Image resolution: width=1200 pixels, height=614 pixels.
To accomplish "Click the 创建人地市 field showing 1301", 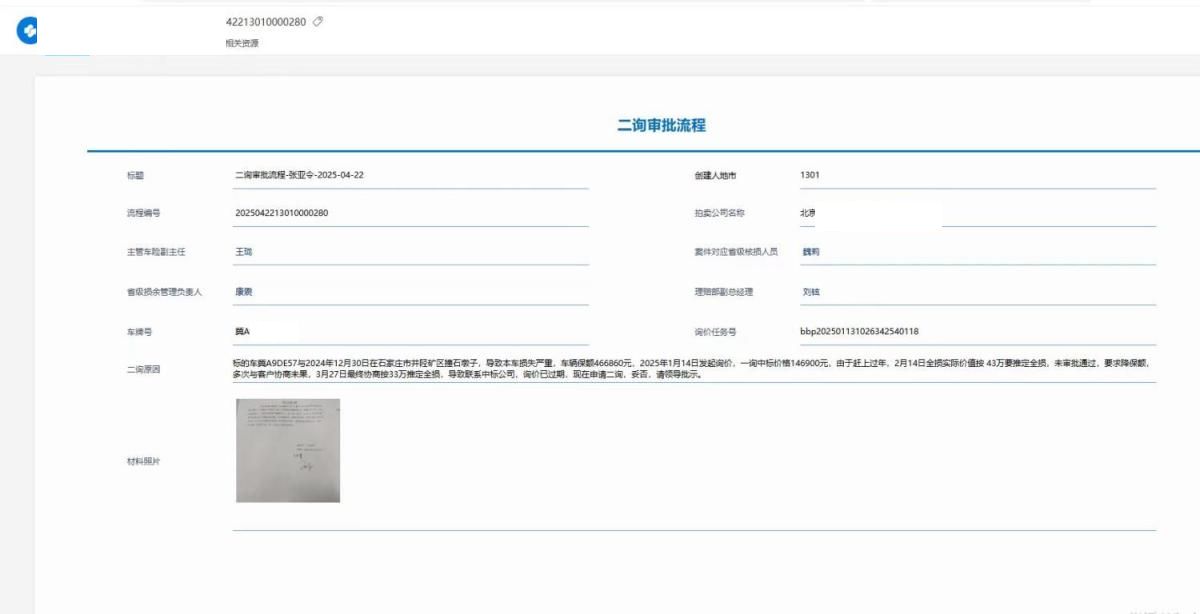I will coord(810,175).
